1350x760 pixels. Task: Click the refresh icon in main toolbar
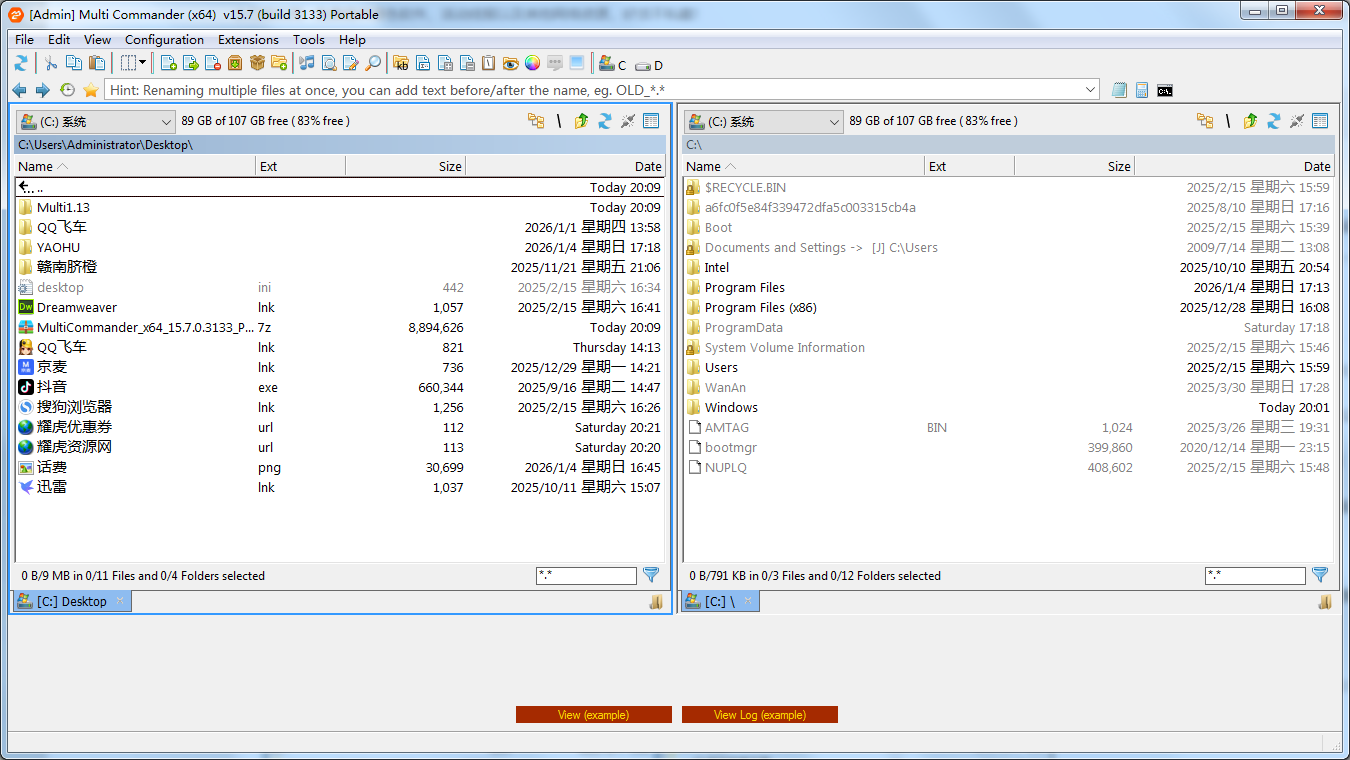tap(21, 64)
